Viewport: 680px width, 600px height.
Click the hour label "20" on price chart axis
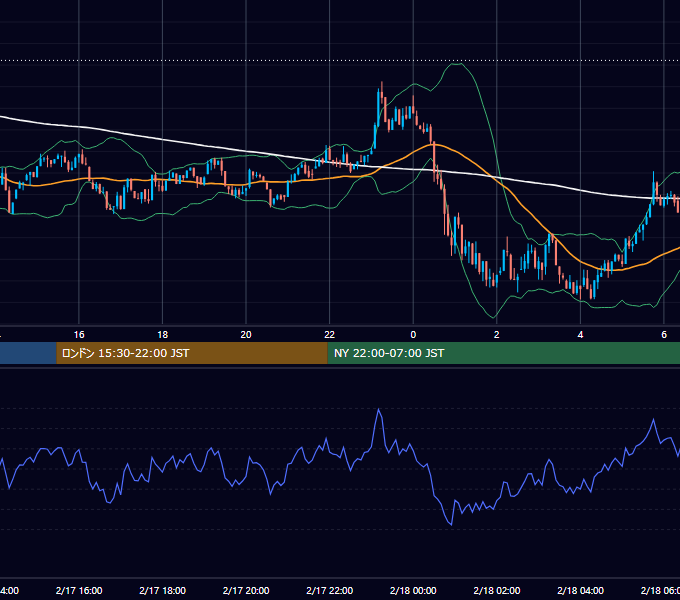(x=246, y=335)
